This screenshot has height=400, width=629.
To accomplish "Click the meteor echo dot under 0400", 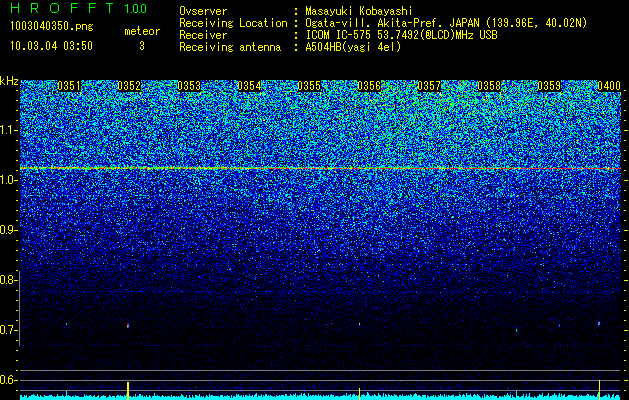I will 599,323.
